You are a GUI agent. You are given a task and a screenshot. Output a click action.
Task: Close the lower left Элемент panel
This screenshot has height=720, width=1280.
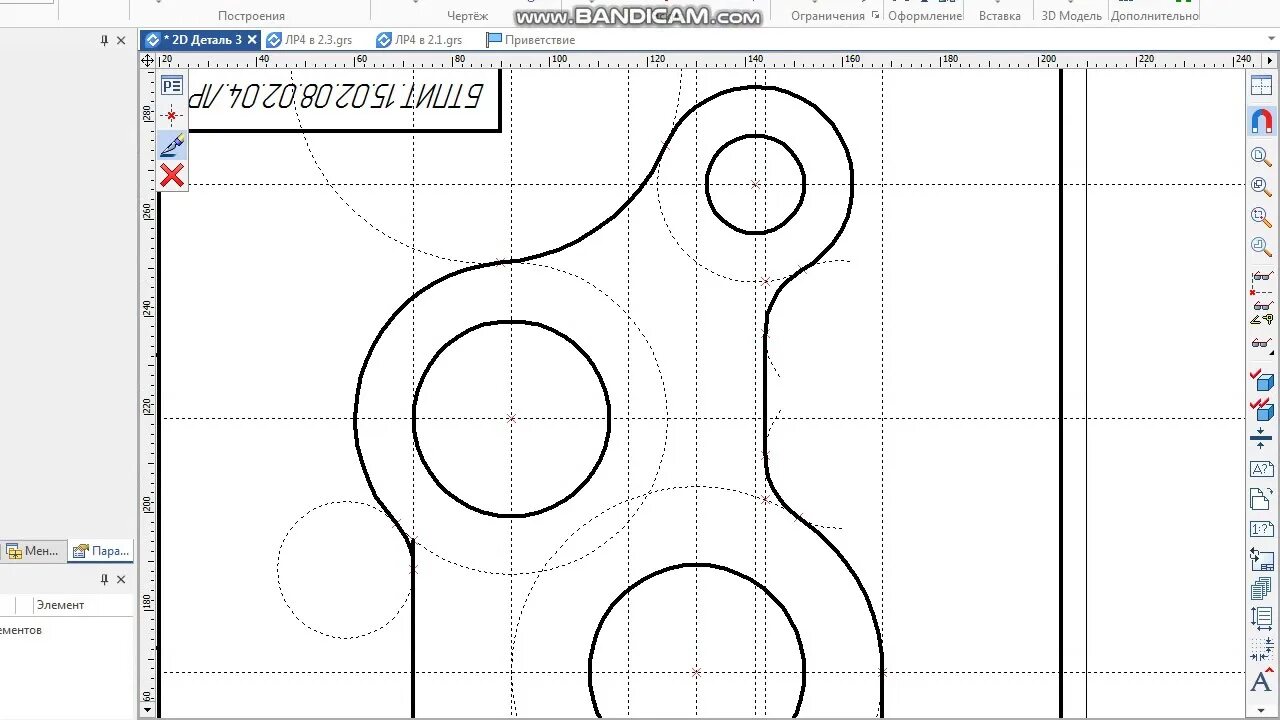pyautogui.click(x=121, y=579)
